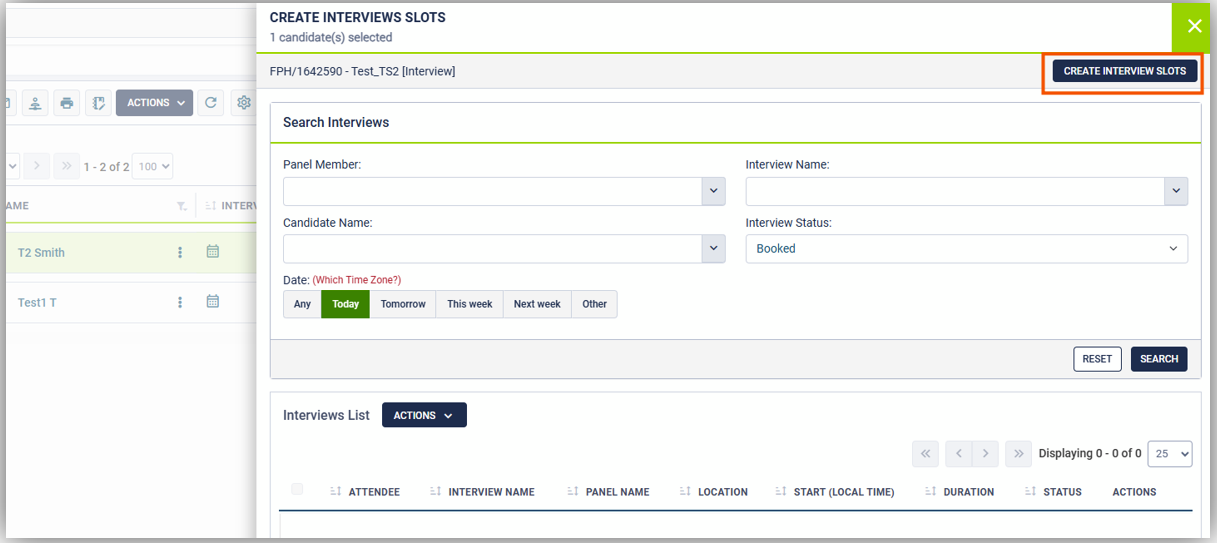Click filter icon in name column header
Viewport: 1217px width, 543px height.
point(181,206)
